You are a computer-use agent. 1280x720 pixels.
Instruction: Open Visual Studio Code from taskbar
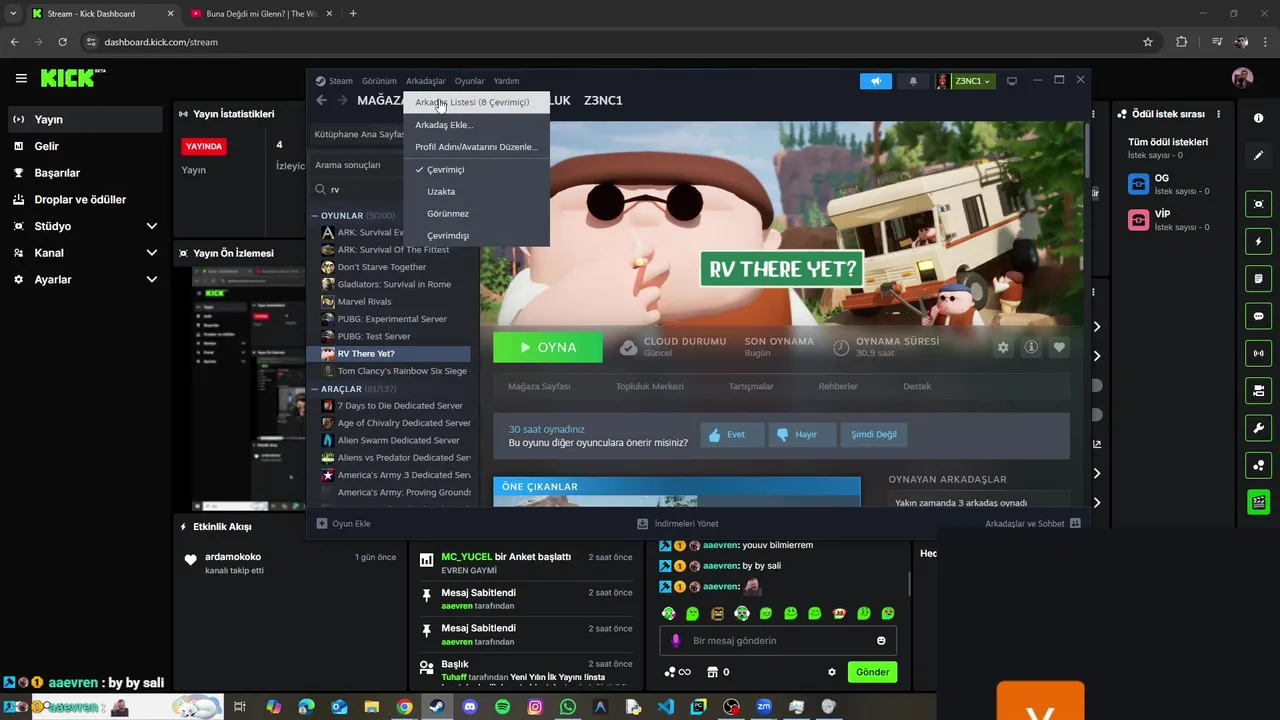pyautogui.click(x=666, y=707)
